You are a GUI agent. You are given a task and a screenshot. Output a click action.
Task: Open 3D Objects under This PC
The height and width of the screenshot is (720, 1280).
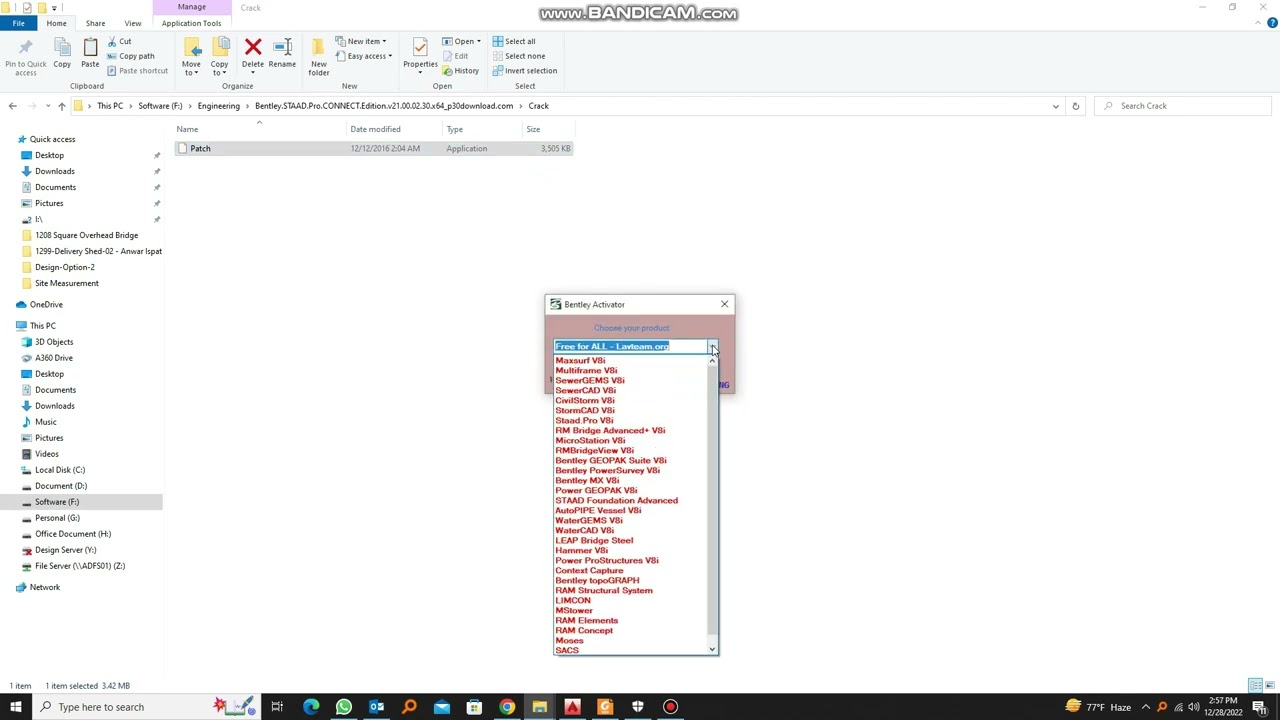pyautogui.click(x=54, y=342)
